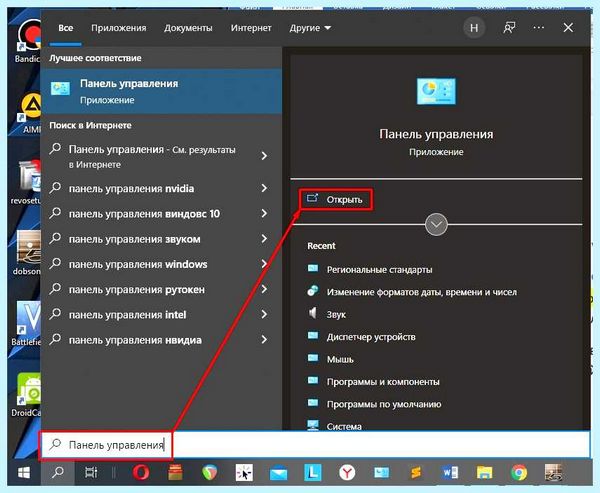
Task: Open the last photo-like taskbar icon
Action: point(553,473)
